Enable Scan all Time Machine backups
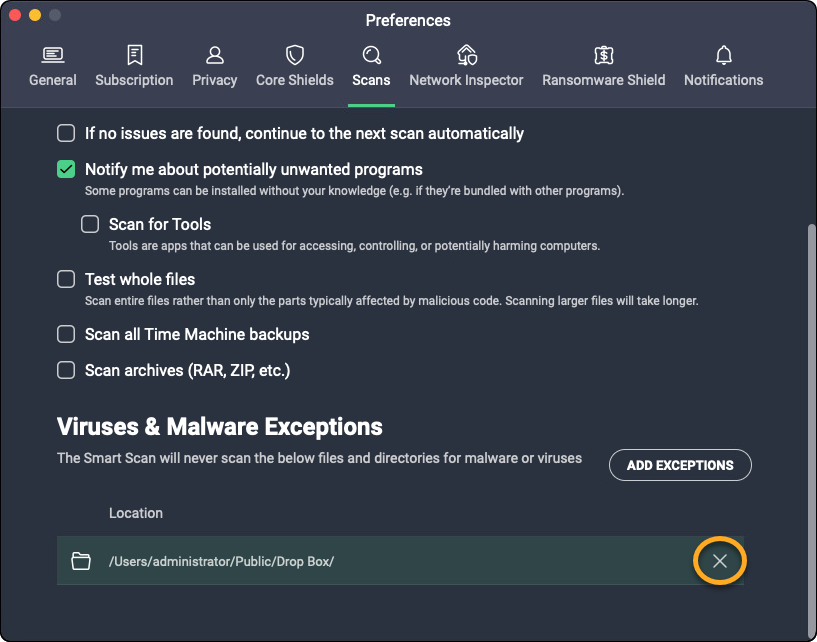The image size is (817, 642). point(66,334)
